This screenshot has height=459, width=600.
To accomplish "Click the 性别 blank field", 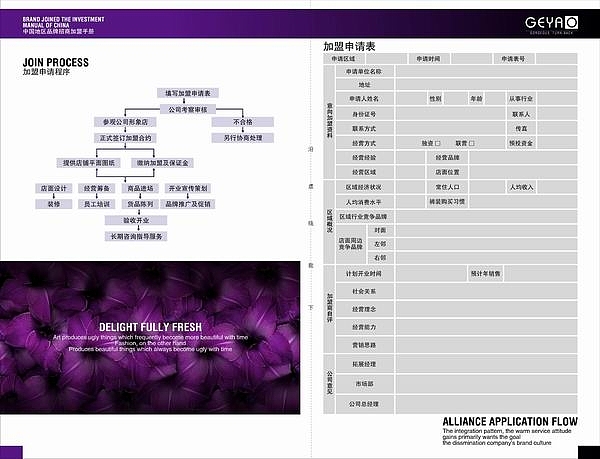I will [x=456, y=99].
